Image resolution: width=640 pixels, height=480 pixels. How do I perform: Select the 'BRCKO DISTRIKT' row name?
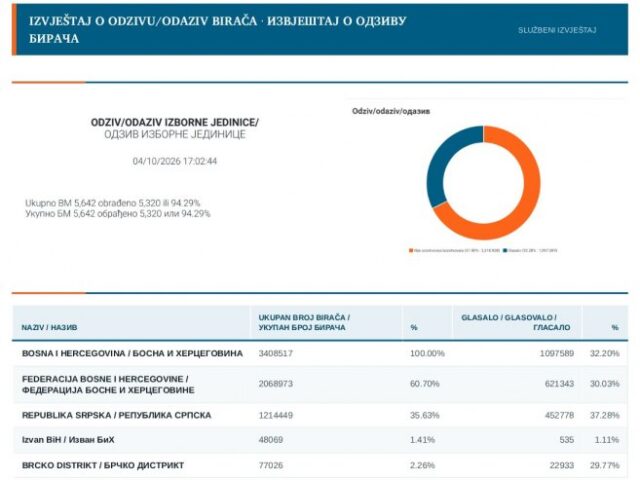pos(103,465)
